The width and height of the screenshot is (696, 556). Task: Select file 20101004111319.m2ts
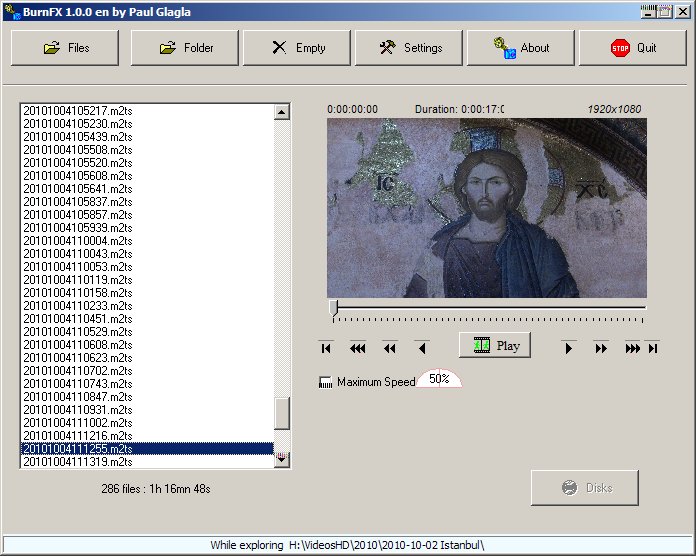(x=147, y=461)
